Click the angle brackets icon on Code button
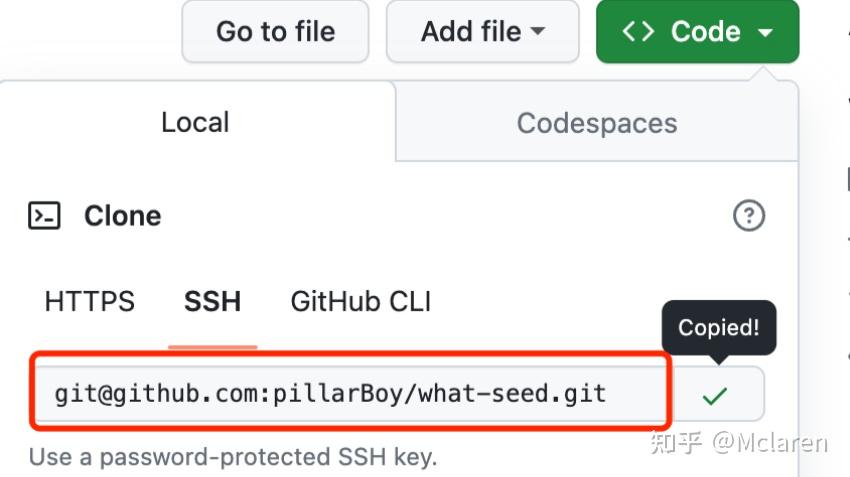Image resolution: width=850 pixels, height=477 pixels. [638, 31]
